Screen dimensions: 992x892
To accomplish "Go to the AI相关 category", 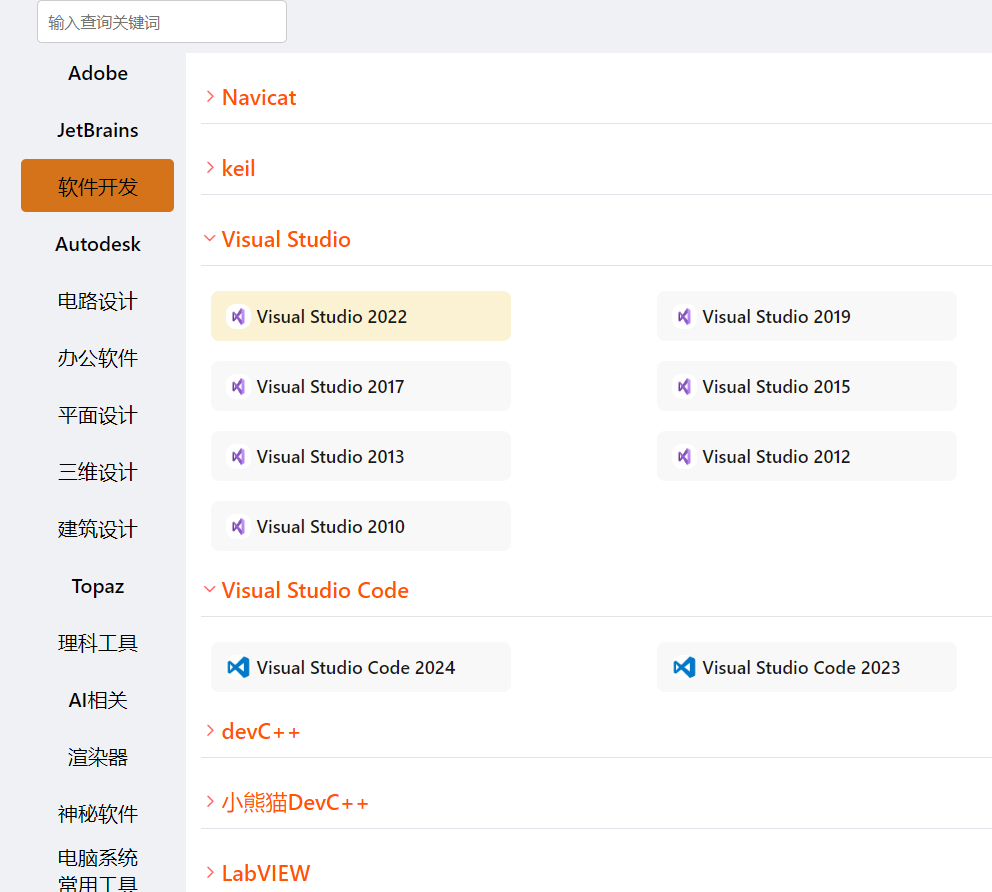I will coord(98,700).
